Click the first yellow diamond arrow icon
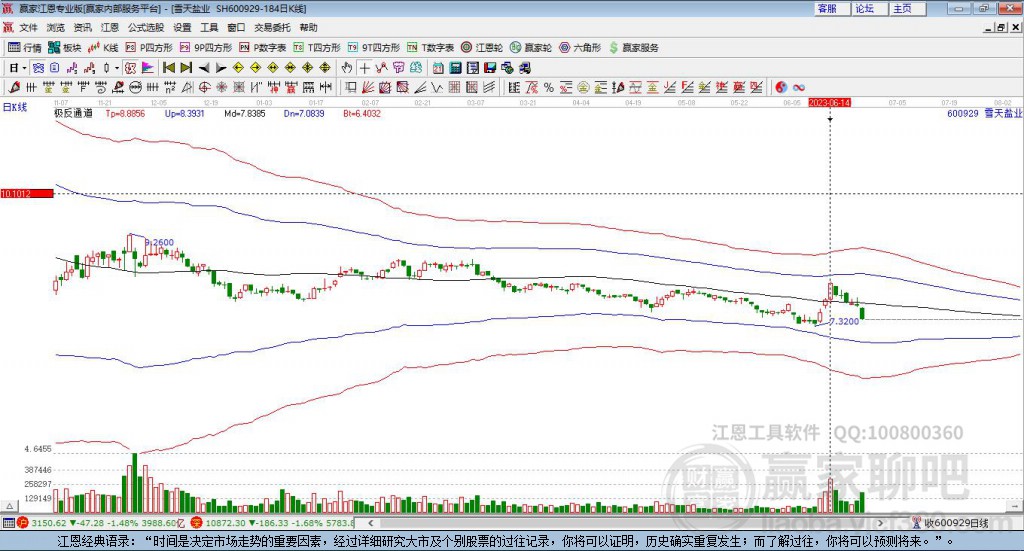 click(238, 68)
